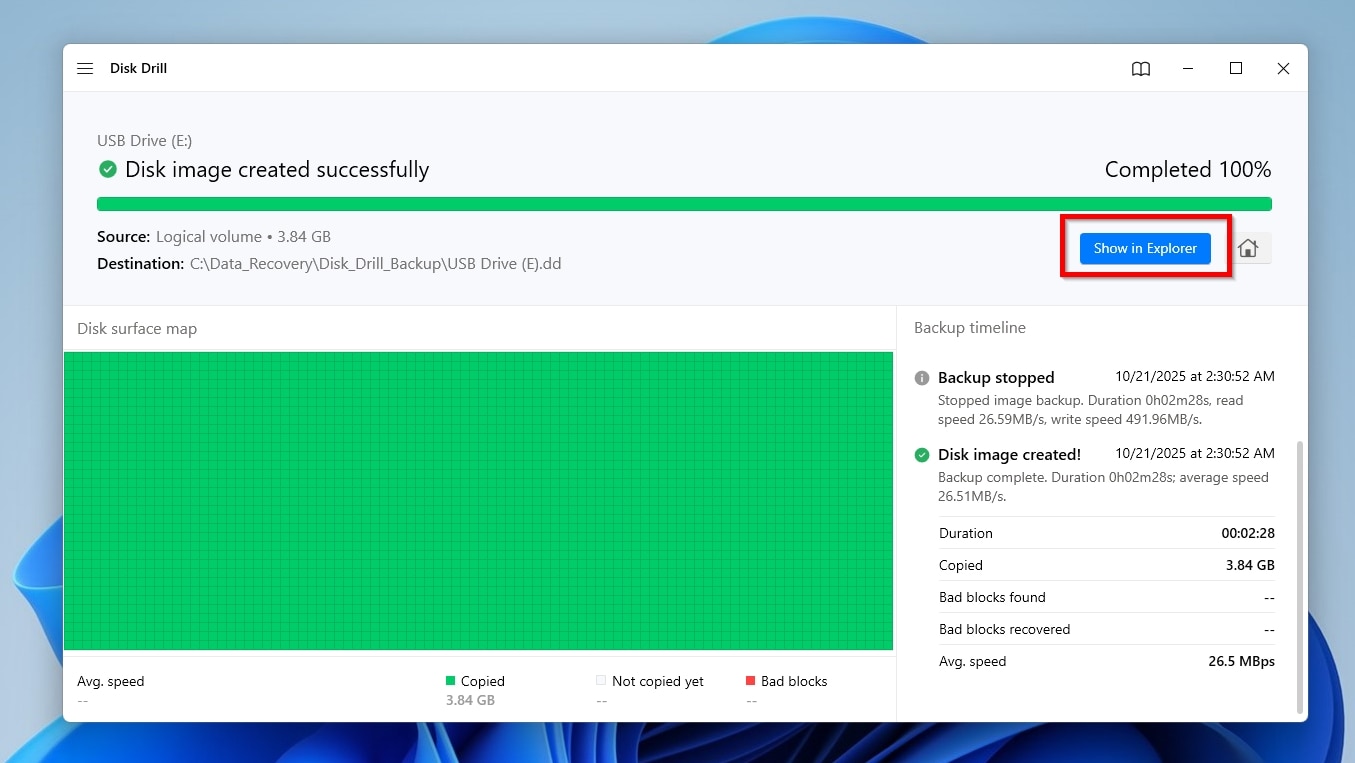The image size is (1355, 763).
Task: Click the home icon beside Show in Explorer
Action: (1248, 247)
